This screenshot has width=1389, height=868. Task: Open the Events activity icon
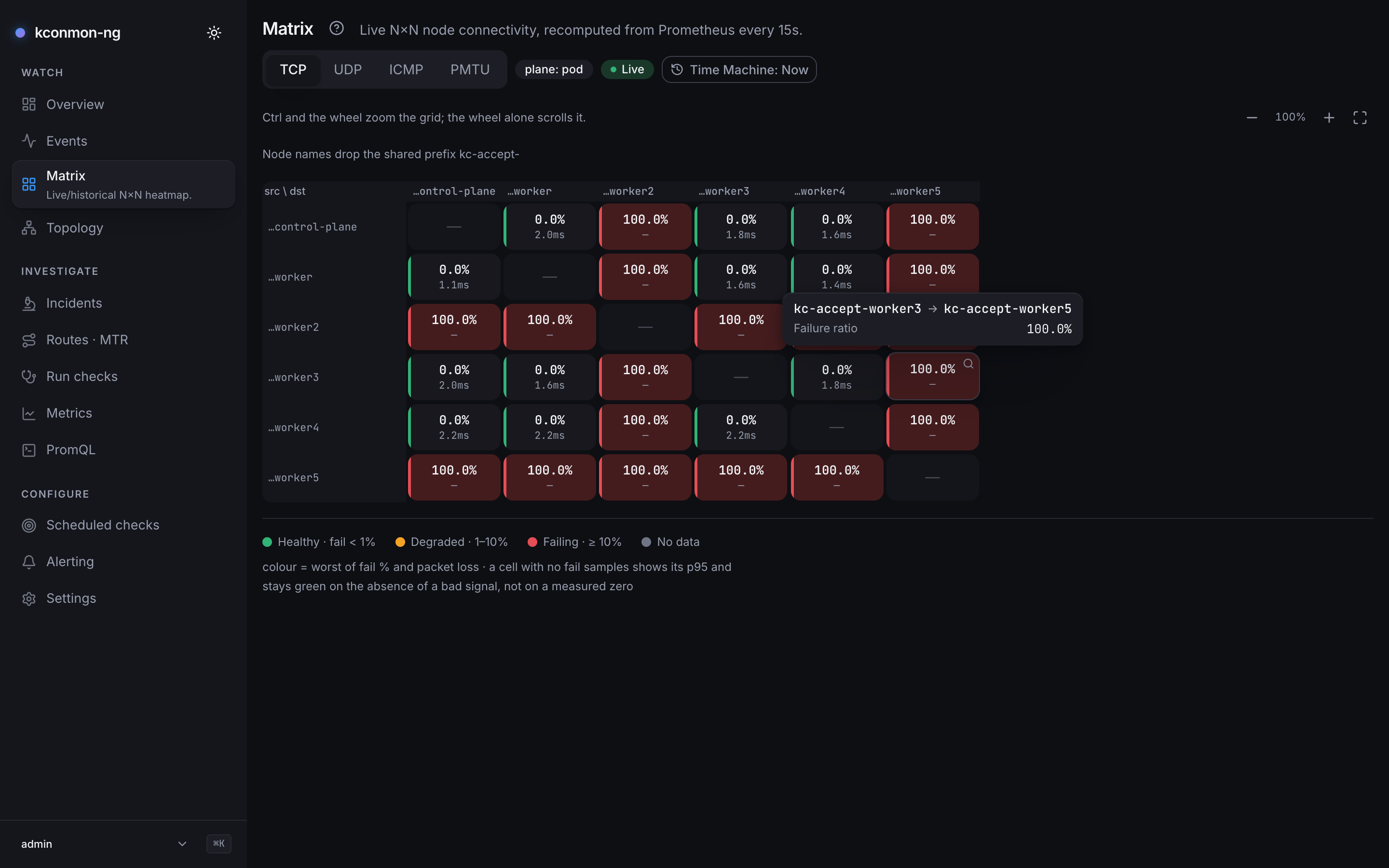[29, 141]
